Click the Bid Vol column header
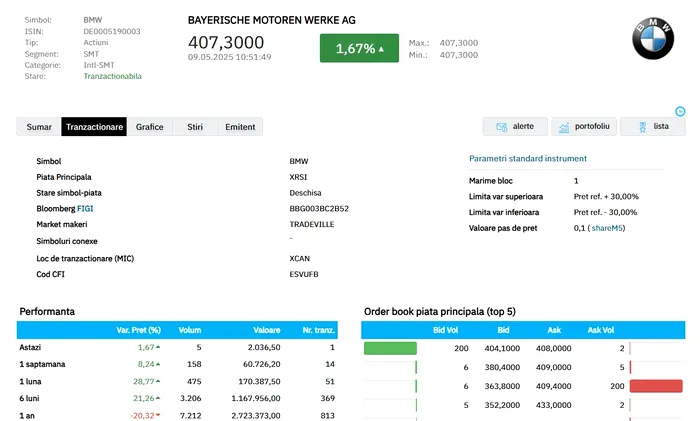700x421 pixels. click(x=446, y=330)
